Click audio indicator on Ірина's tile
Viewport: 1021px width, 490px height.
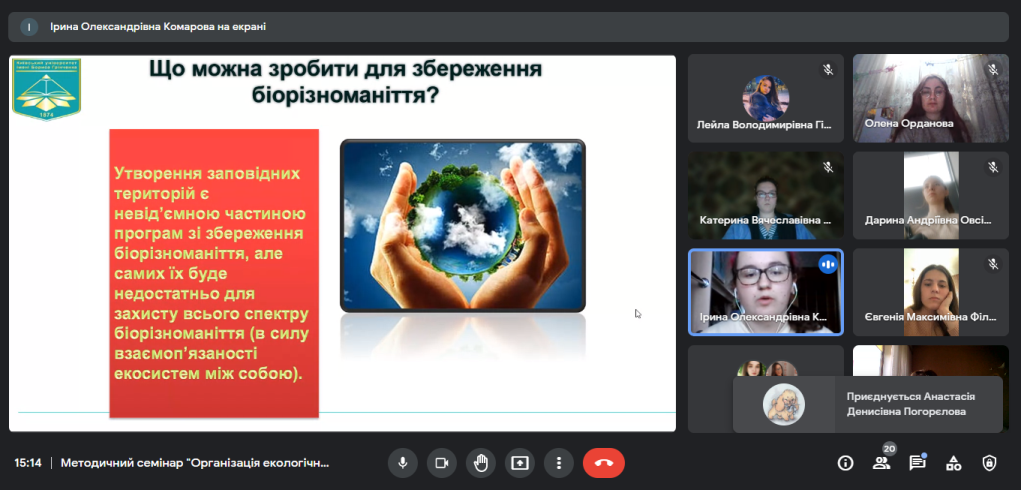(828, 264)
